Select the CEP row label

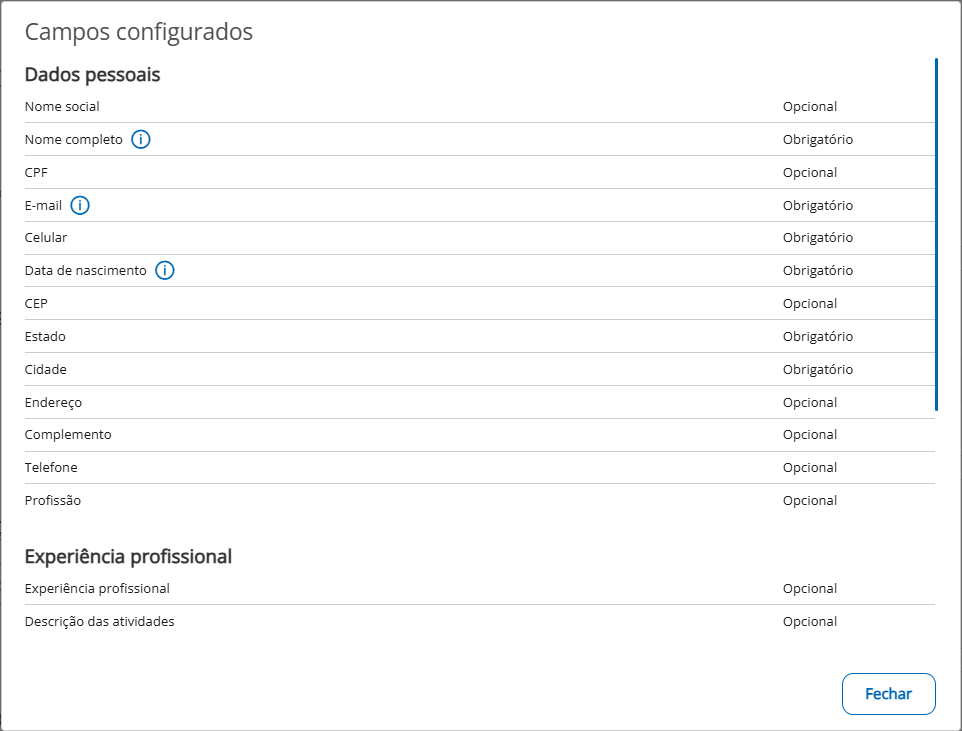[36, 304]
